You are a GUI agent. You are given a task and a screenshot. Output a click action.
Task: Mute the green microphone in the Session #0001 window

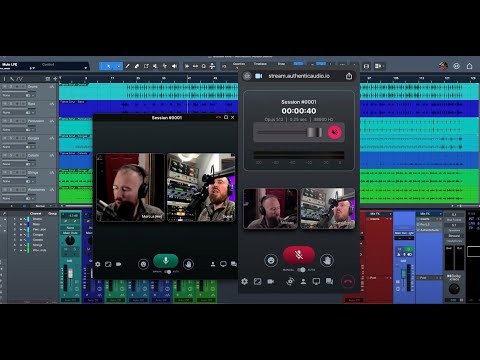[166, 261]
